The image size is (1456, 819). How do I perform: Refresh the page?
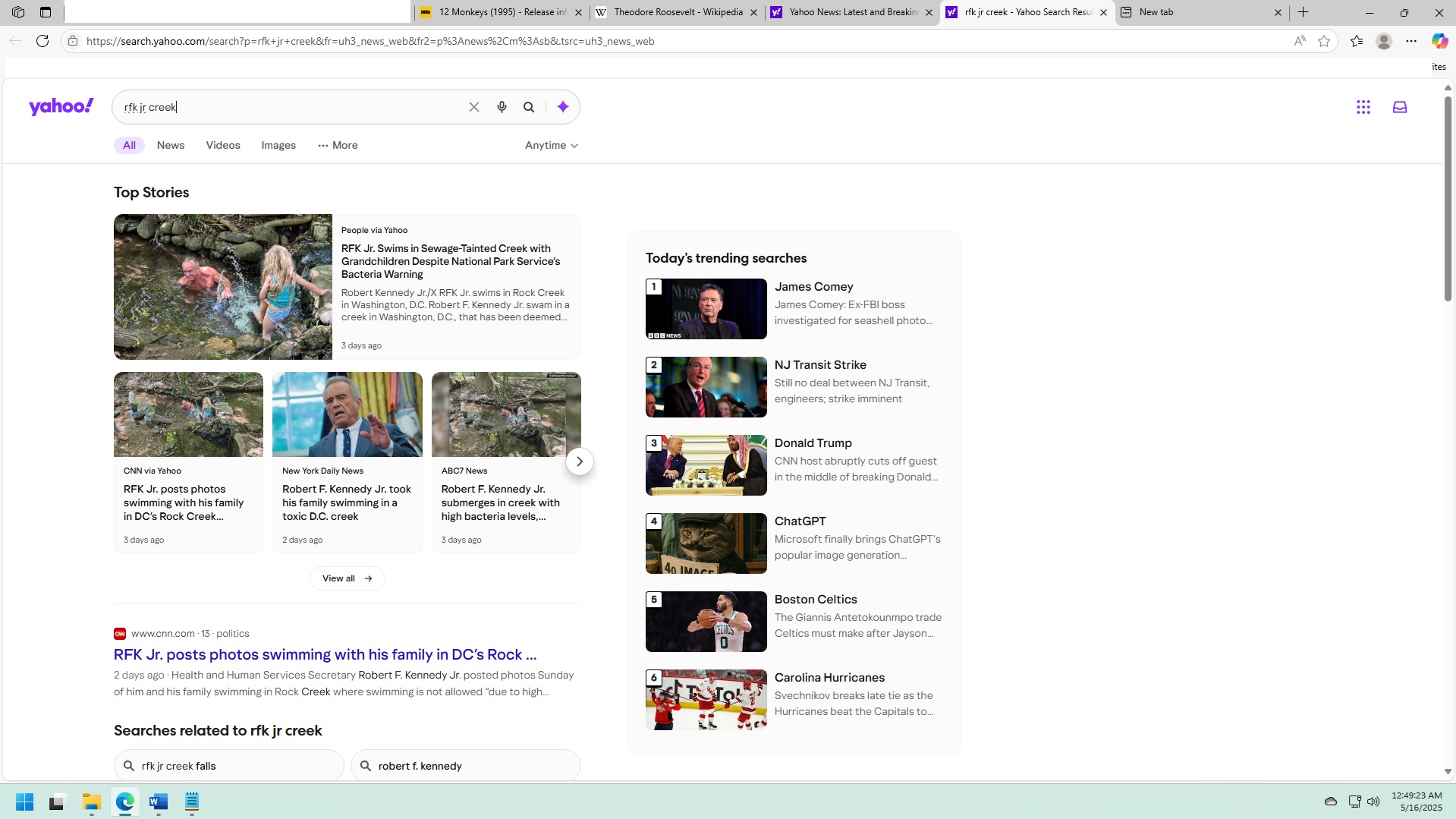coord(42,41)
